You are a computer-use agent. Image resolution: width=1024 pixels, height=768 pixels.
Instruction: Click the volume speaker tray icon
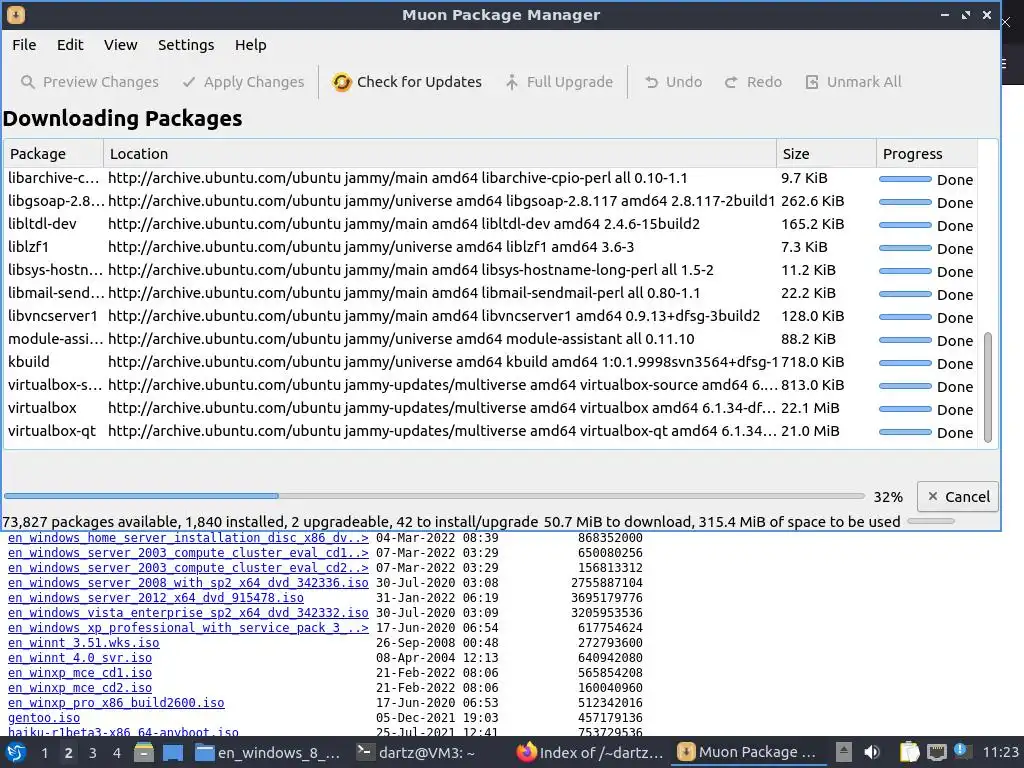coord(872,752)
